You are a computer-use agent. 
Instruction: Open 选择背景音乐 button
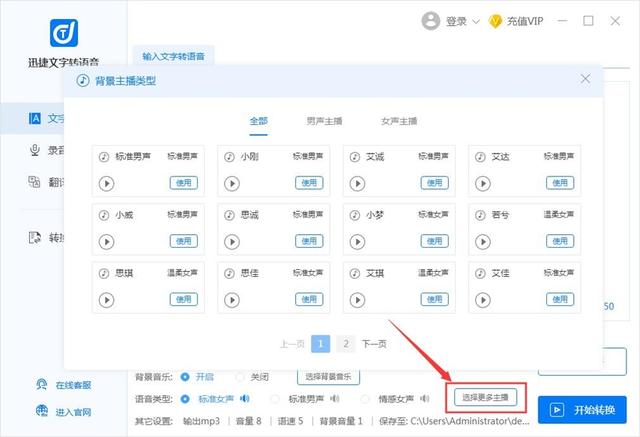(x=328, y=377)
